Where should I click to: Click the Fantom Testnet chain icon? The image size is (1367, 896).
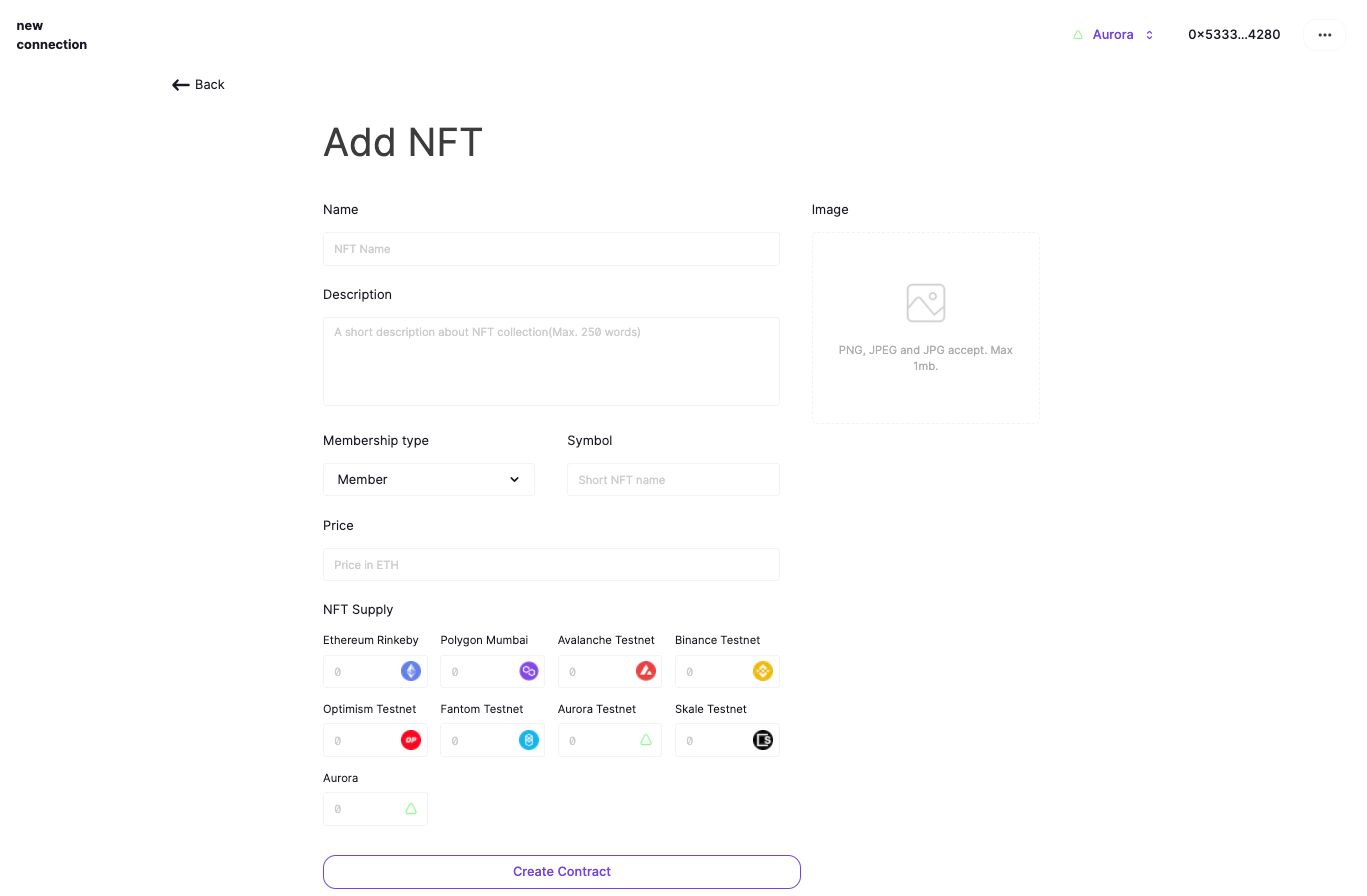(x=529, y=740)
